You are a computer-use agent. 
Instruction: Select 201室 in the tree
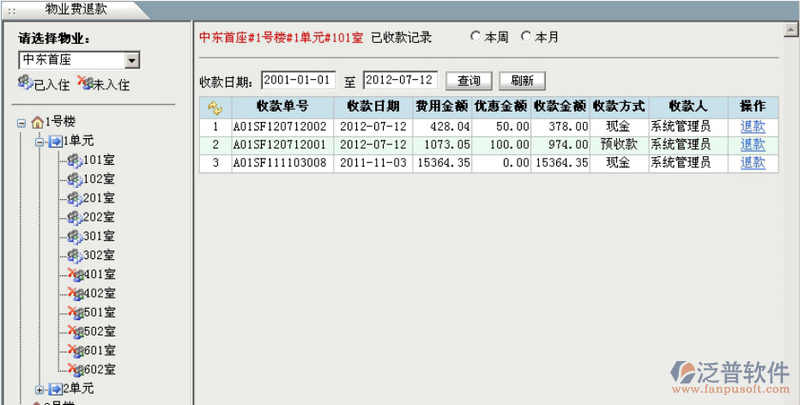click(x=99, y=198)
